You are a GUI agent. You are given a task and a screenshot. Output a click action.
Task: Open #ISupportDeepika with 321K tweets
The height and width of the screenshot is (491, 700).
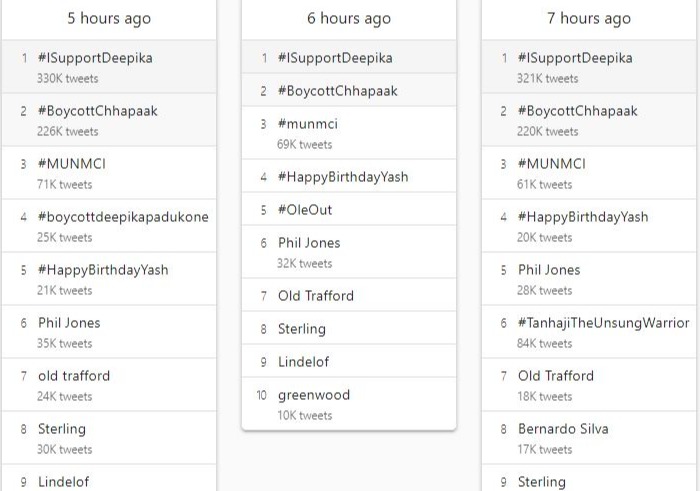click(575, 58)
